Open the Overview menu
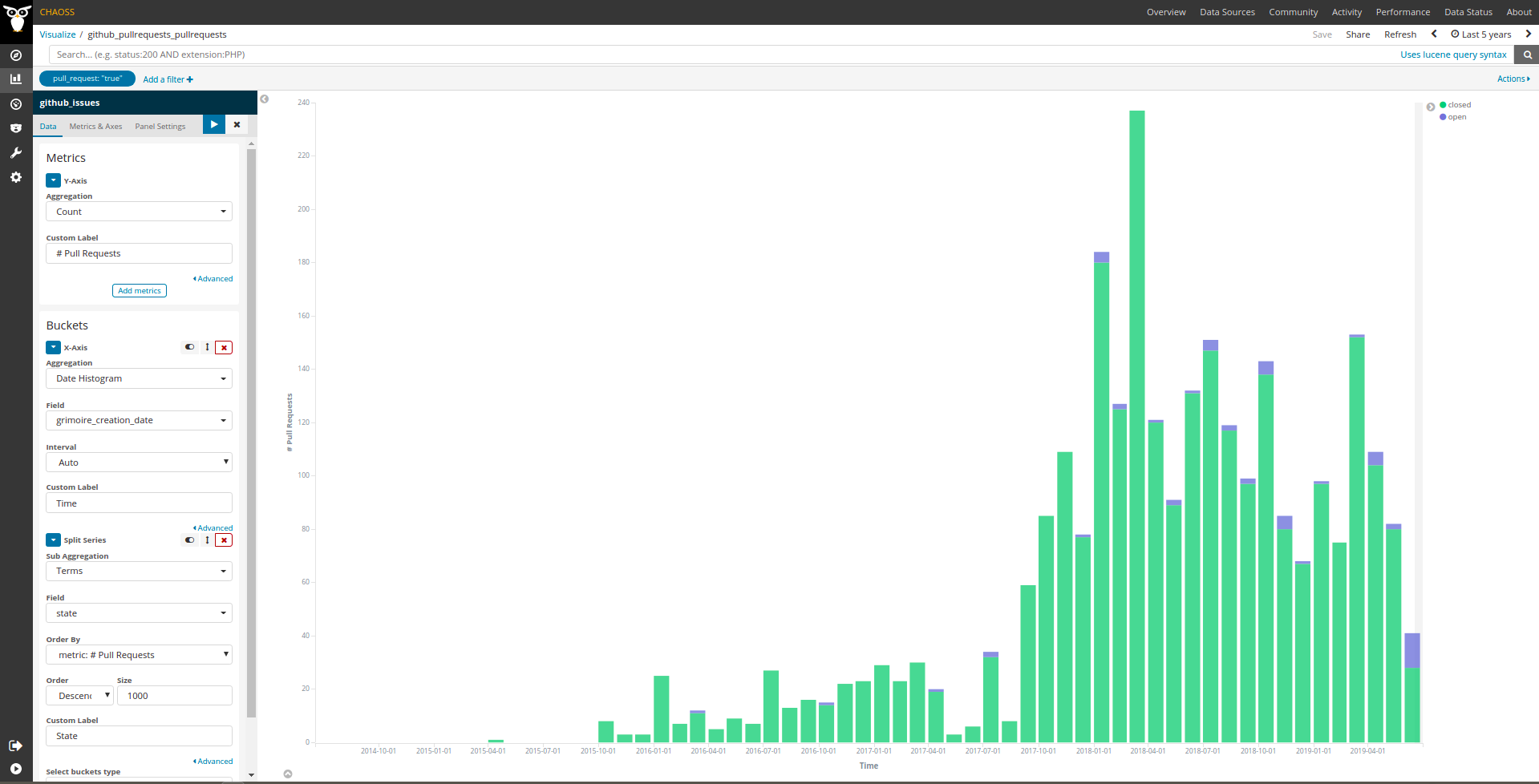This screenshot has height=784, width=1539. (1166, 12)
